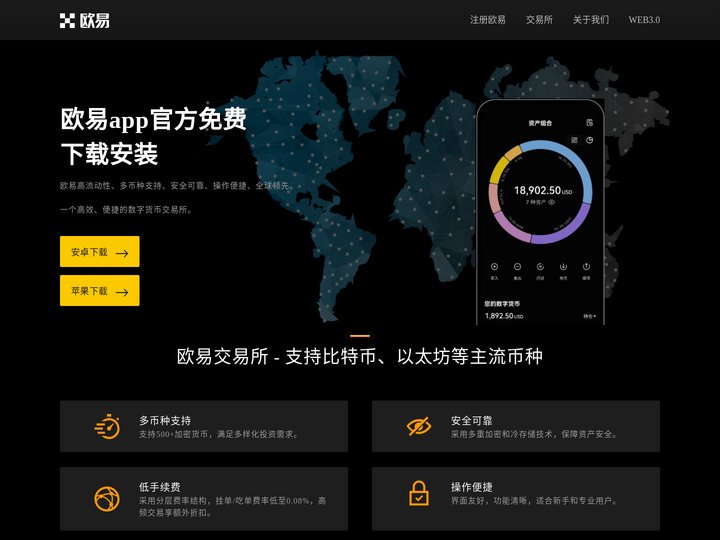The width and height of the screenshot is (720, 540).
Task: Click the 欧易 logo in the header
Action: point(84,21)
